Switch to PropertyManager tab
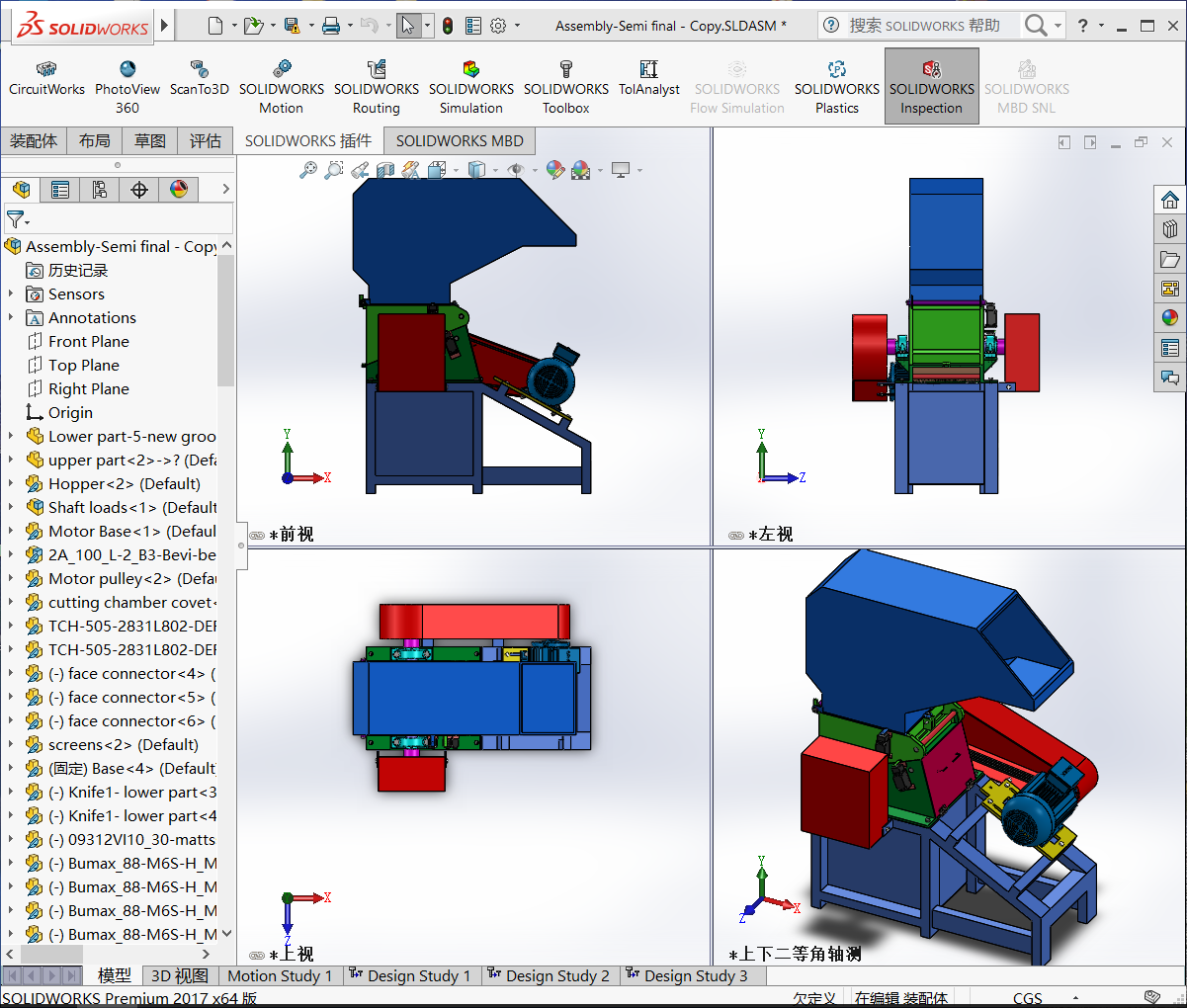The width and height of the screenshot is (1187, 1008). point(60,189)
